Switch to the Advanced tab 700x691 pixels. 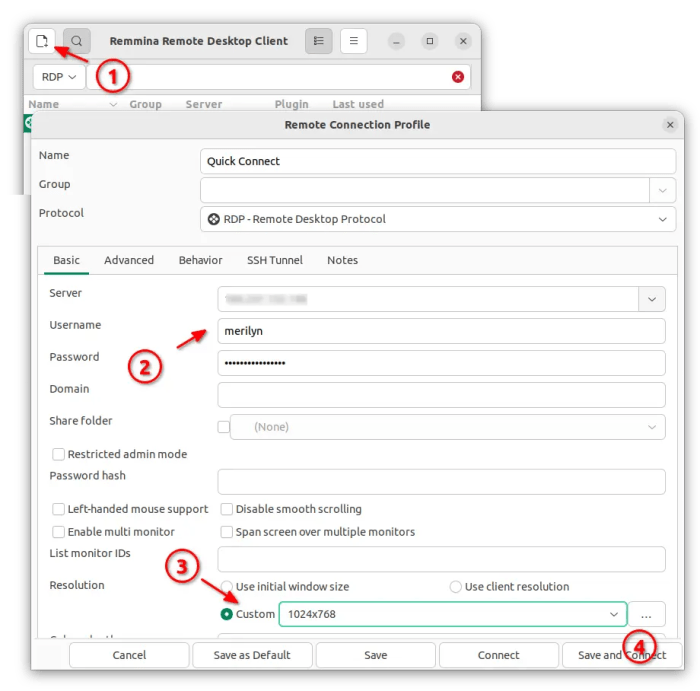tap(129, 260)
